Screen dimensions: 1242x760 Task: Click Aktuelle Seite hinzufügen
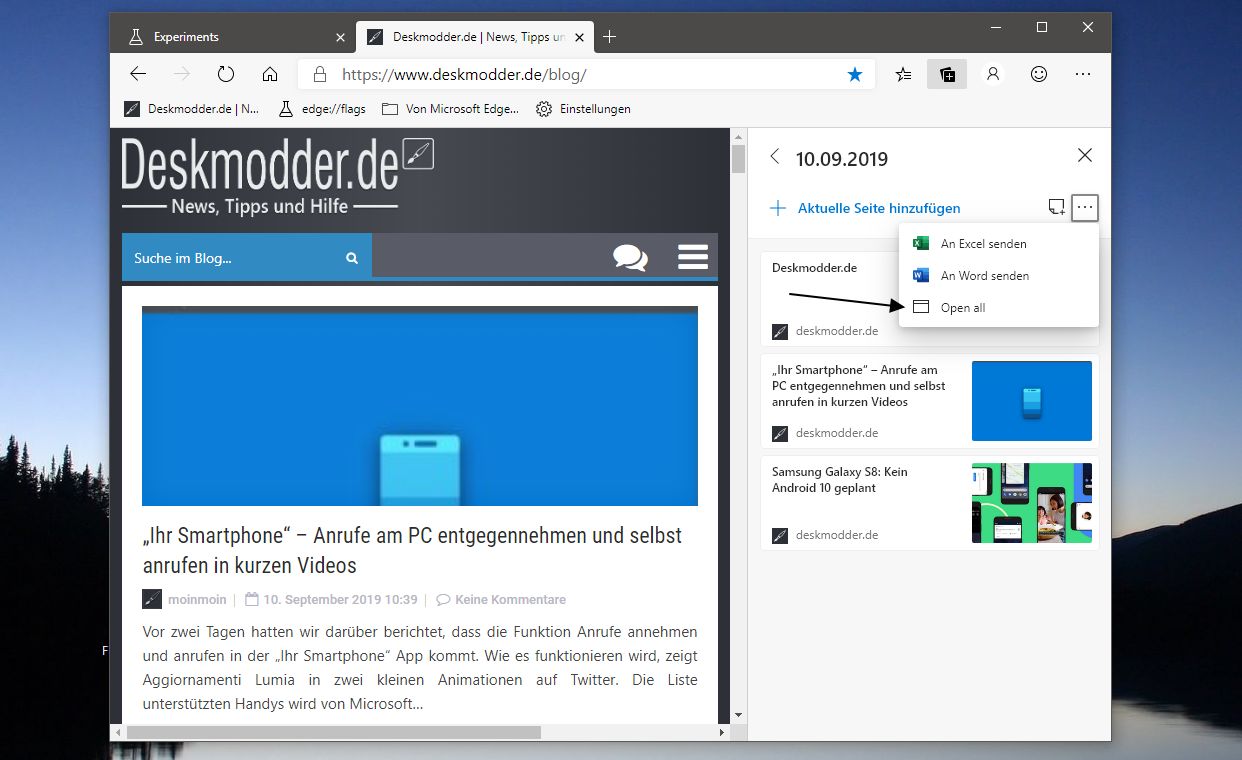pos(865,208)
